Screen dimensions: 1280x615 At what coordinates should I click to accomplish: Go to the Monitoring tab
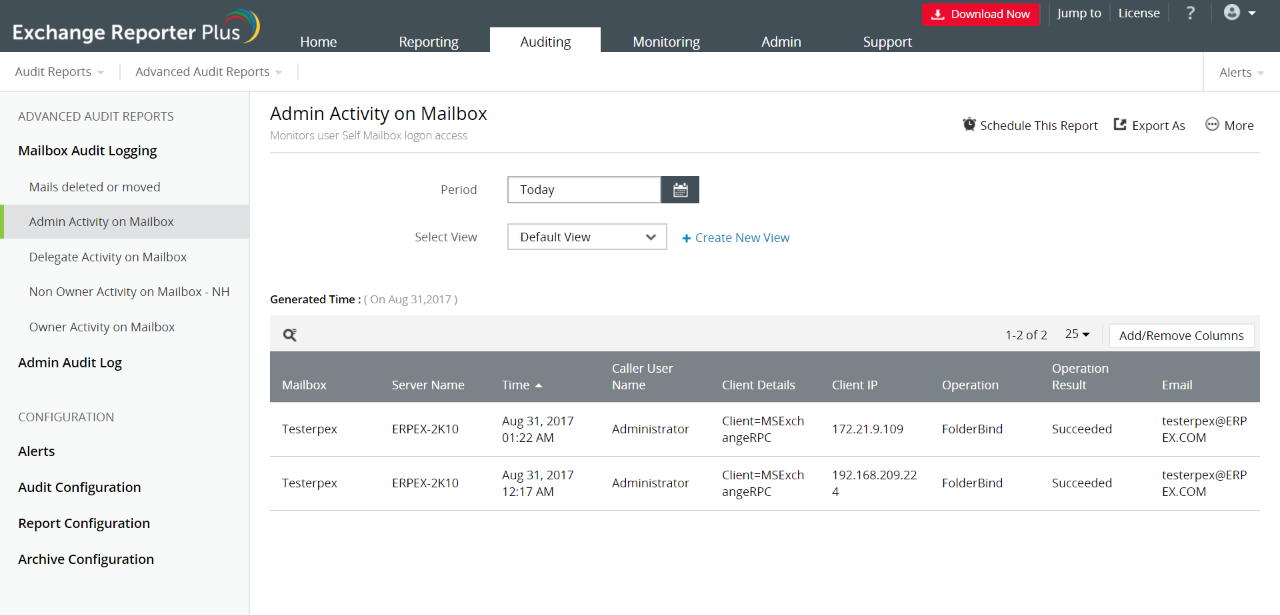point(666,42)
